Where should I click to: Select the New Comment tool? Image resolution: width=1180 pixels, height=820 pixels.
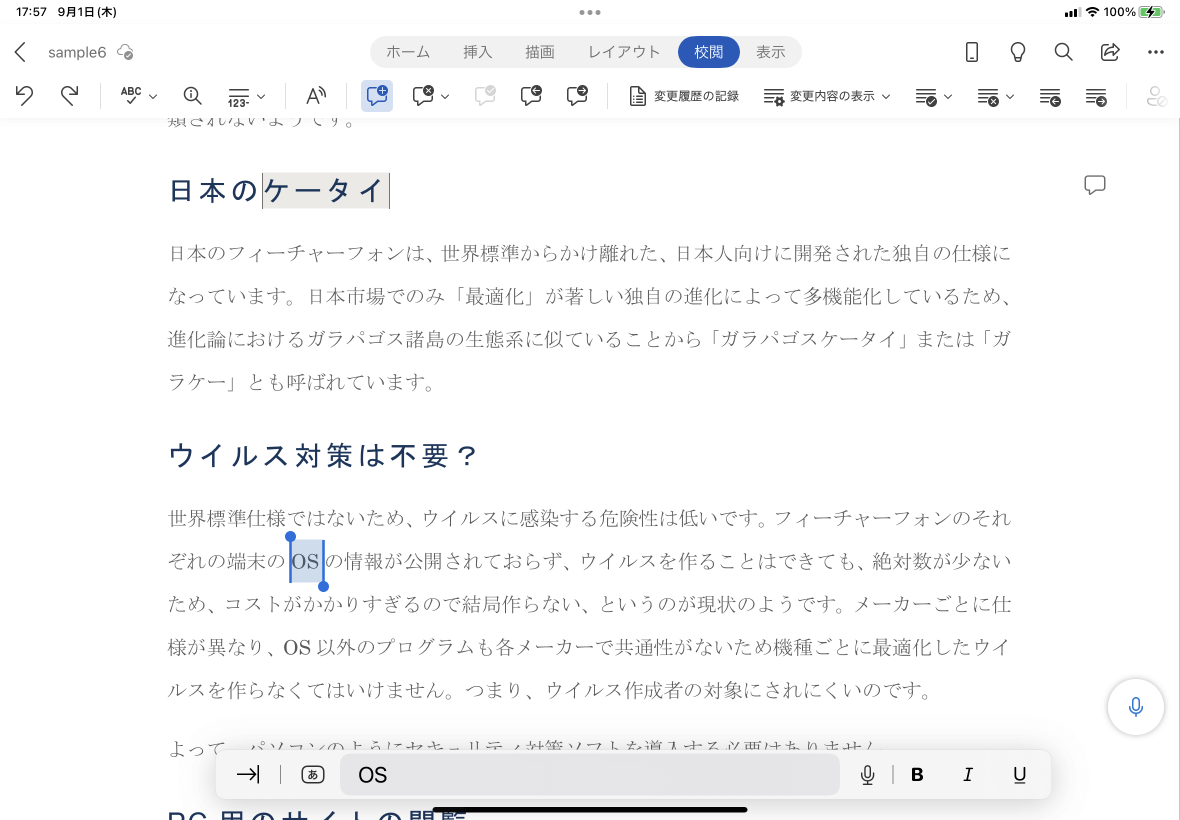(x=377, y=96)
